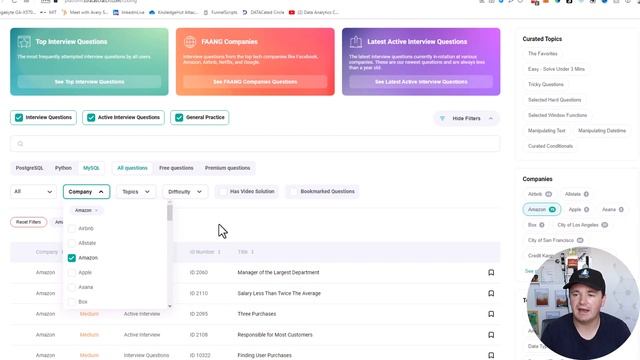
Task: Open Curated Conditionals topic
Action: tap(550, 146)
